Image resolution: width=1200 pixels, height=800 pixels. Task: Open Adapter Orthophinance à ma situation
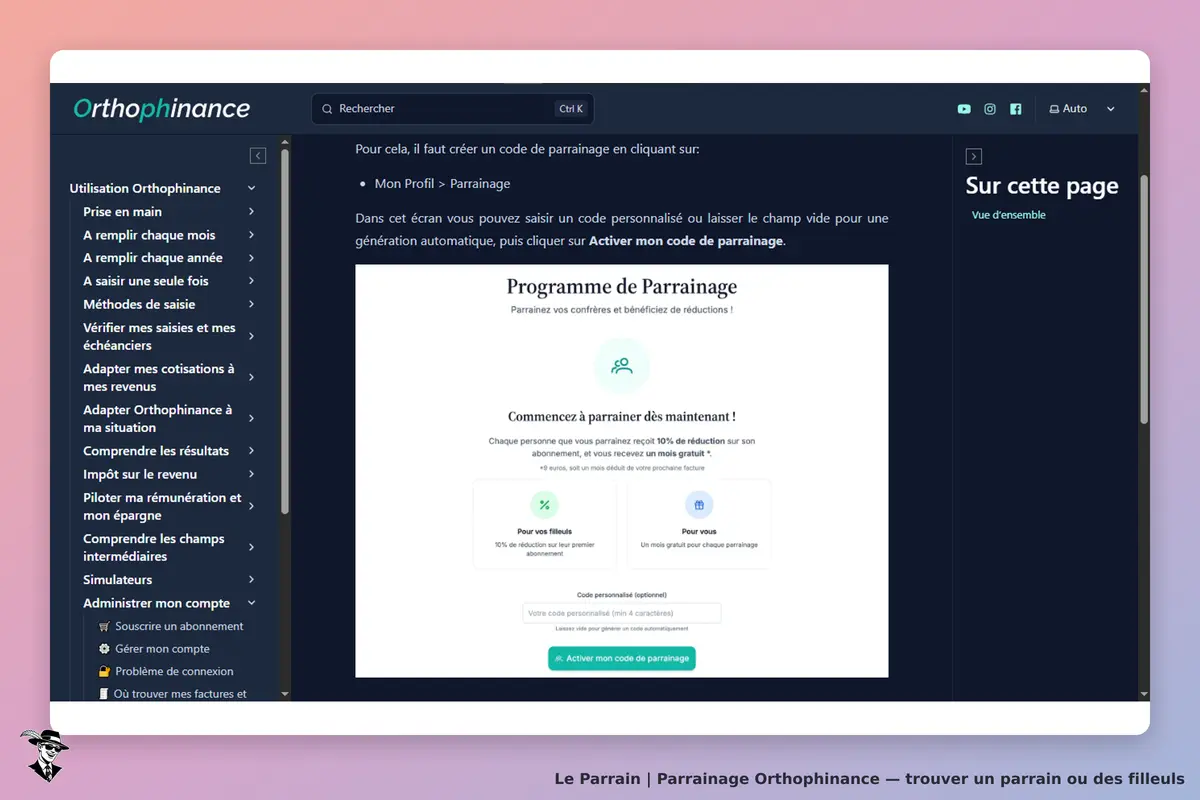pyautogui.click(x=158, y=418)
